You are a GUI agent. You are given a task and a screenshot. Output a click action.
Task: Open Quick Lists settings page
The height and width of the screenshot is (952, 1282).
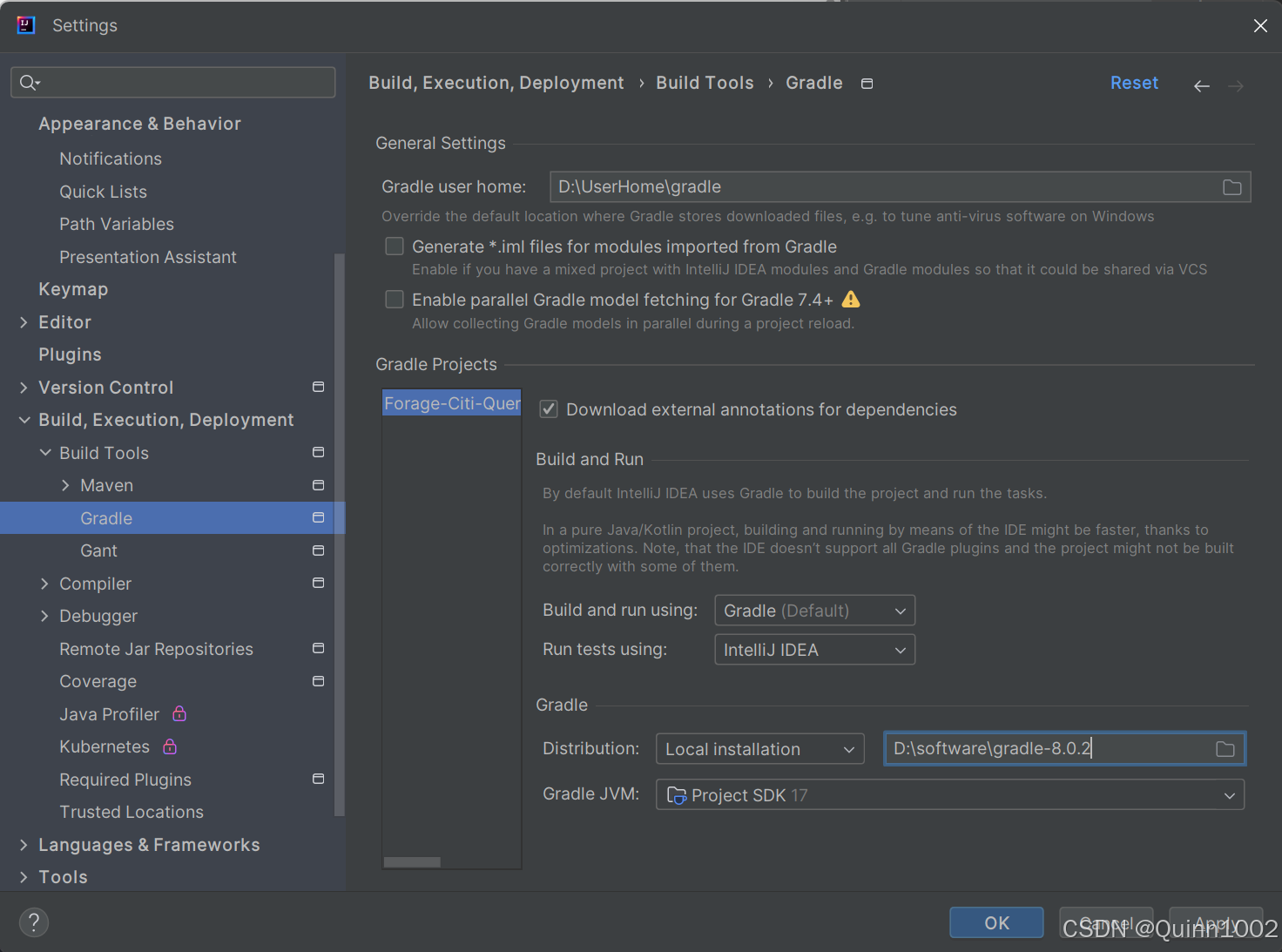click(103, 192)
